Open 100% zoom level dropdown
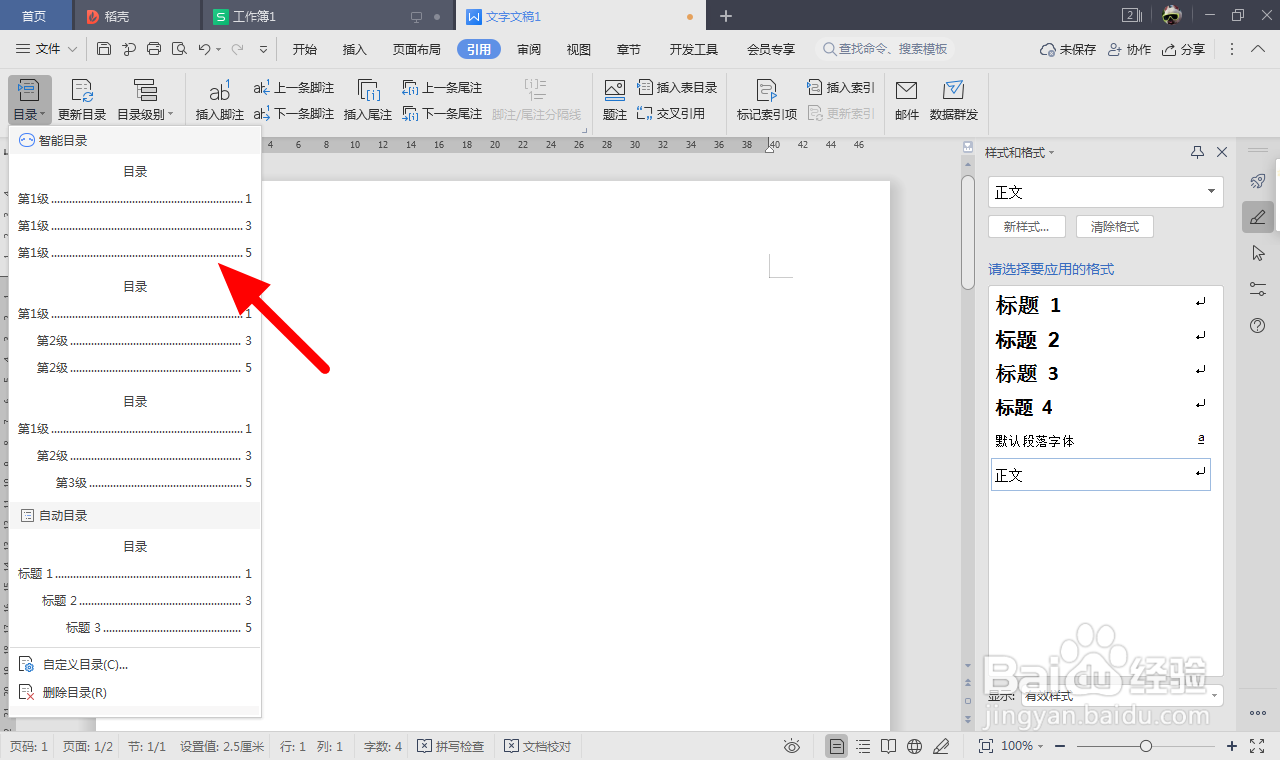Screen dimensions: 1280x760 click(1022, 746)
